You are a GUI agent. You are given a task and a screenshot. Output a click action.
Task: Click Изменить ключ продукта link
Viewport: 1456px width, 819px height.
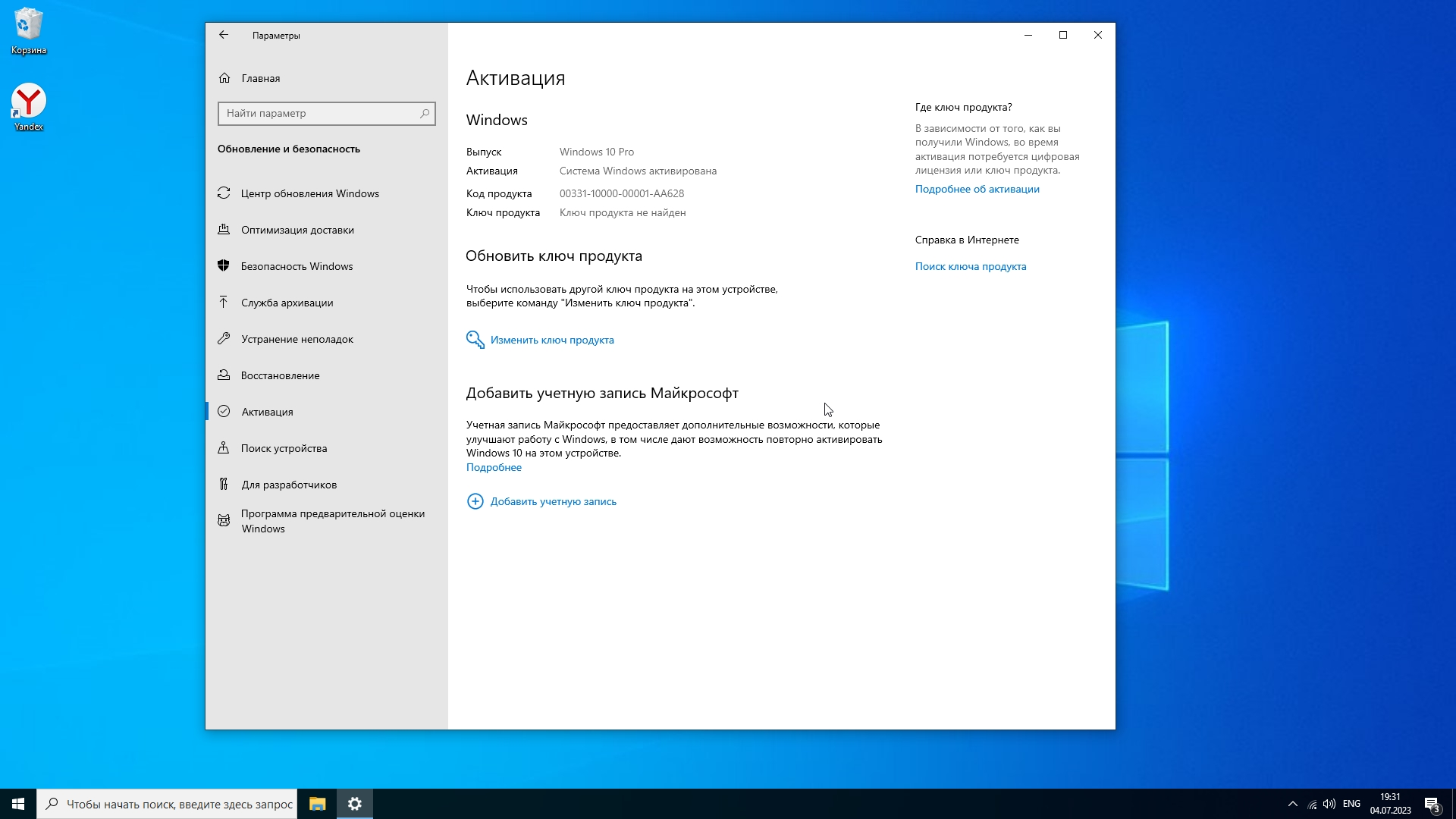pyautogui.click(x=551, y=340)
